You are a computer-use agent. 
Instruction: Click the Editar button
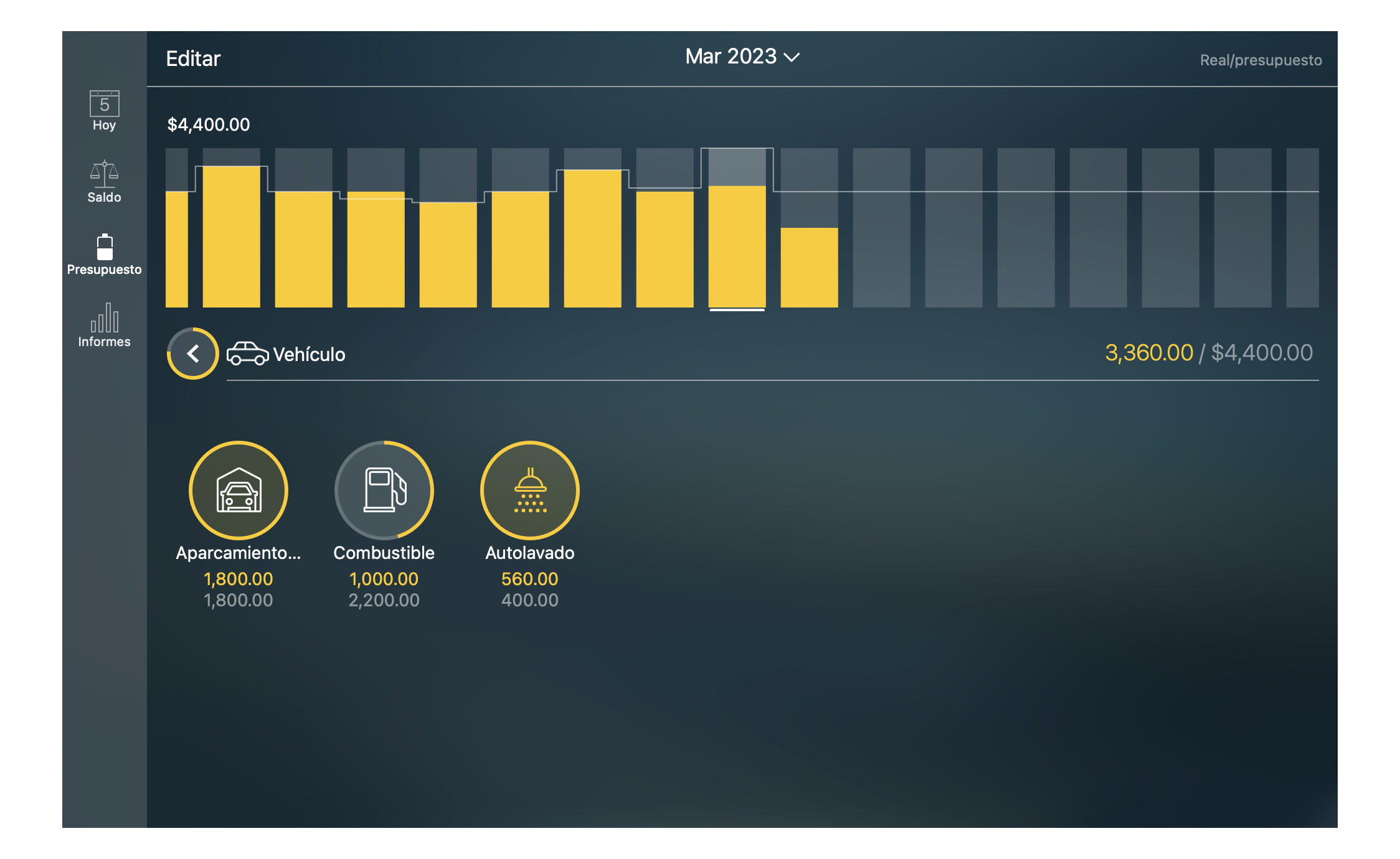click(x=192, y=58)
